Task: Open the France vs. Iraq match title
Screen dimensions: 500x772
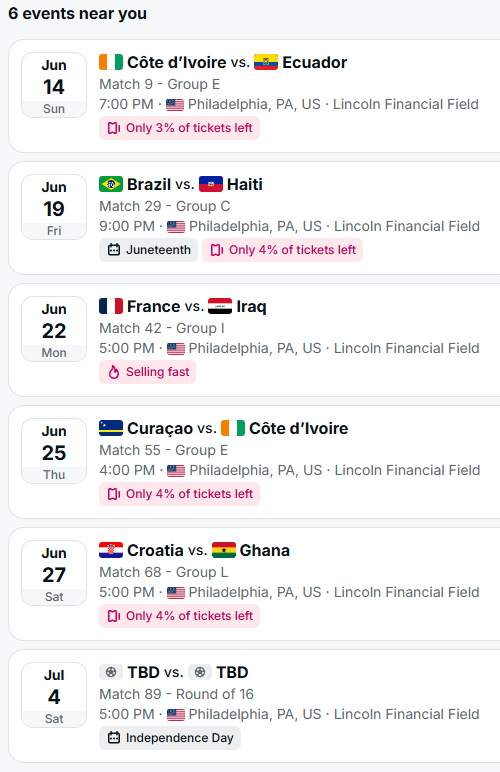Action: coord(183,306)
